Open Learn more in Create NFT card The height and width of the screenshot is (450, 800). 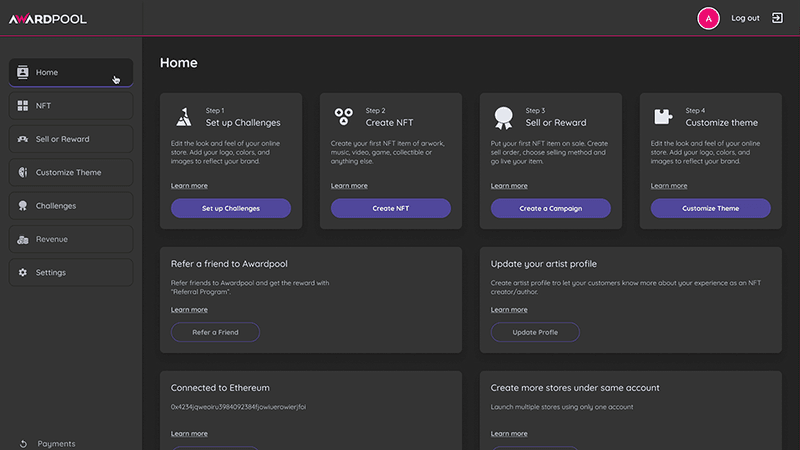point(349,186)
